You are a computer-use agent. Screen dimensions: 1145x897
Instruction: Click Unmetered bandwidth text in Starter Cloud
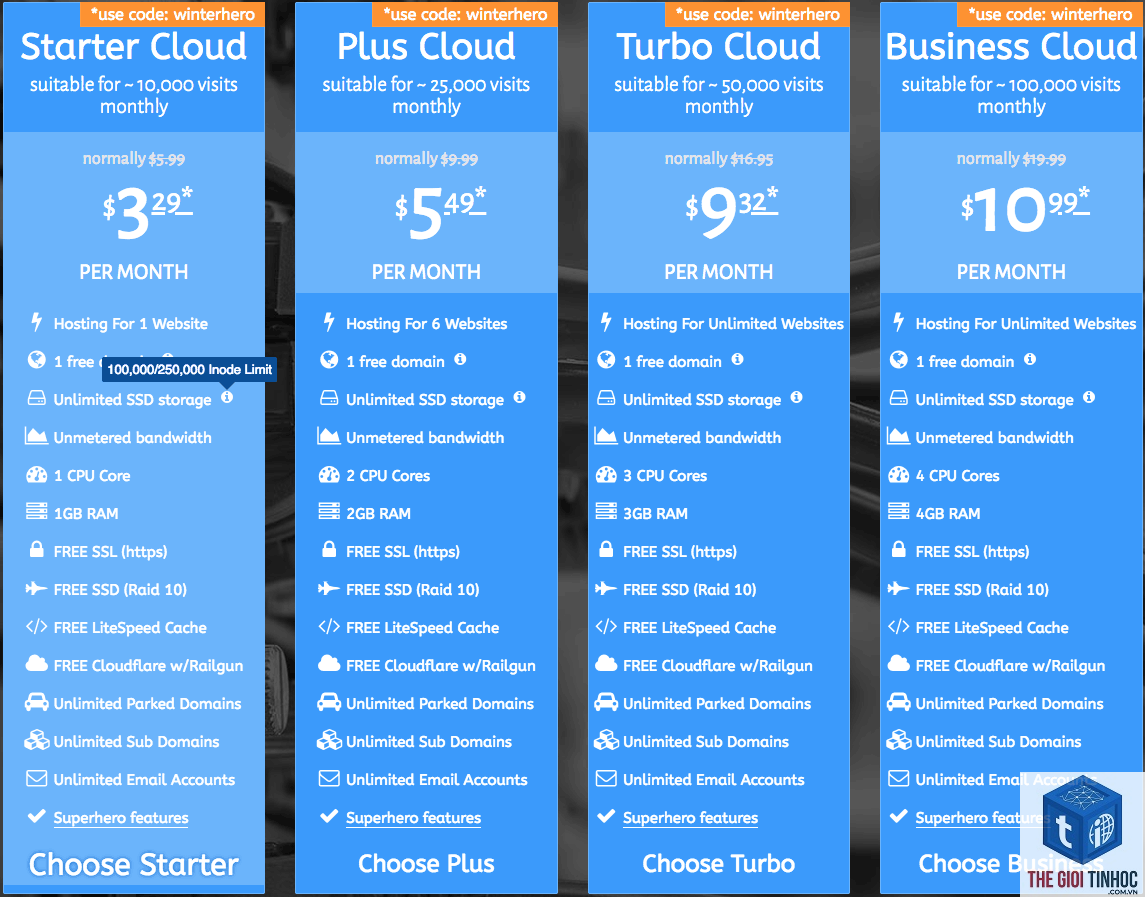132,438
